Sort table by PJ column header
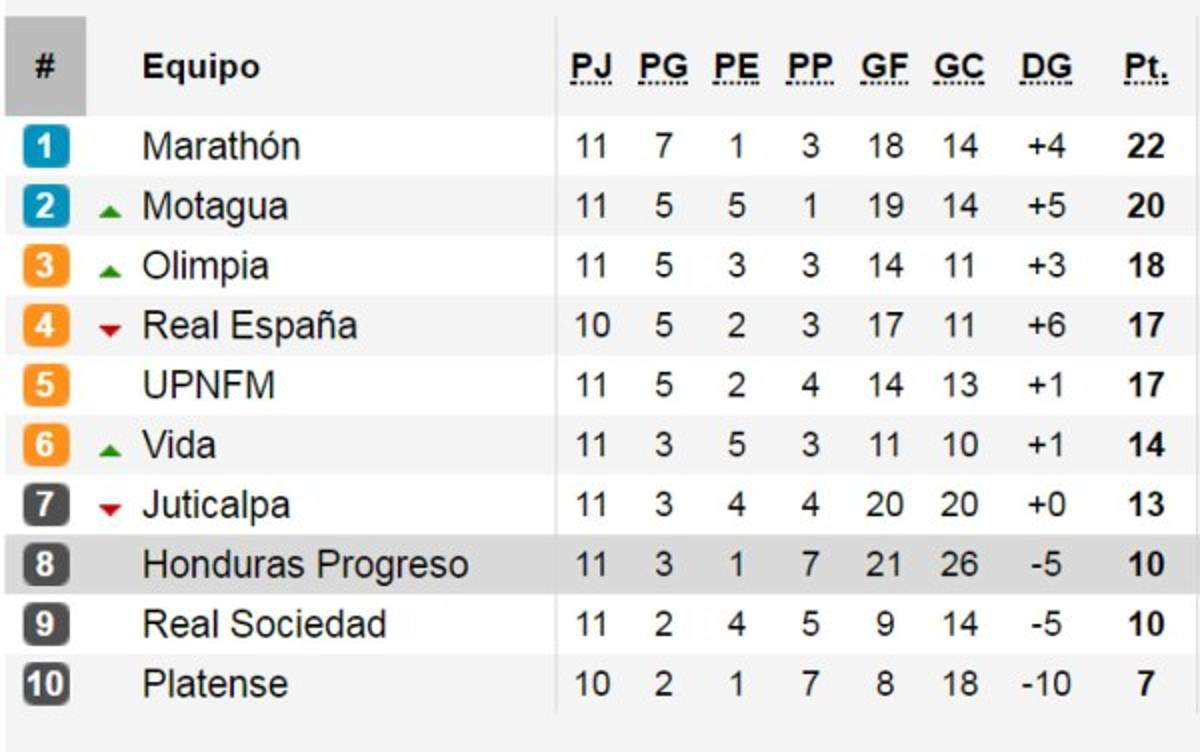Viewport: 1200px width, 752px height. tap(591, 68)
